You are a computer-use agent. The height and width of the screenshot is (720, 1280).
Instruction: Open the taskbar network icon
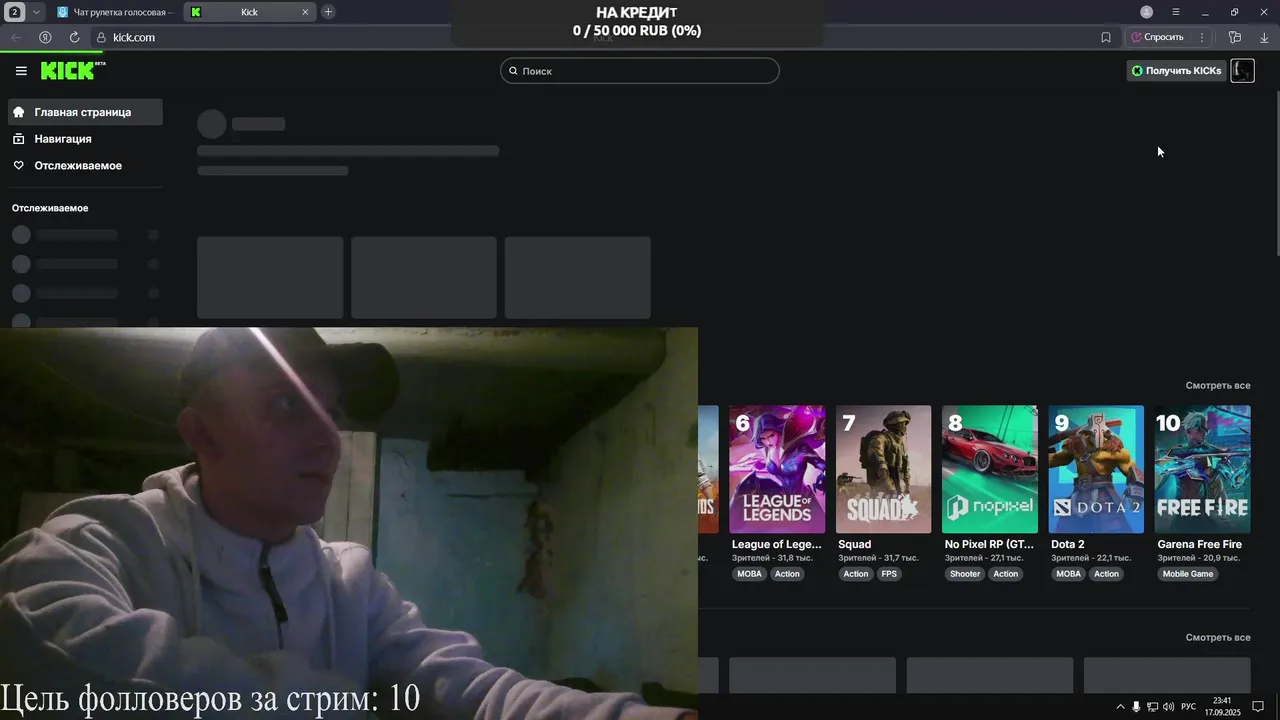click(1152, 707)
